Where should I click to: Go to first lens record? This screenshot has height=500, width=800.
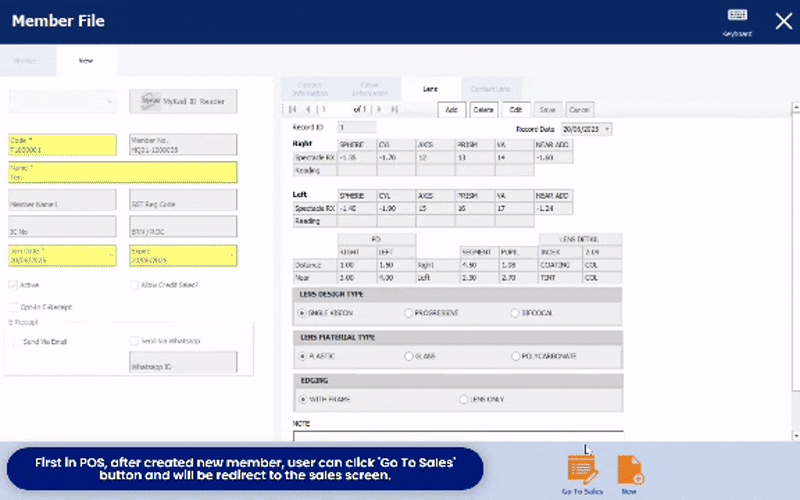(x=293, y=109)
